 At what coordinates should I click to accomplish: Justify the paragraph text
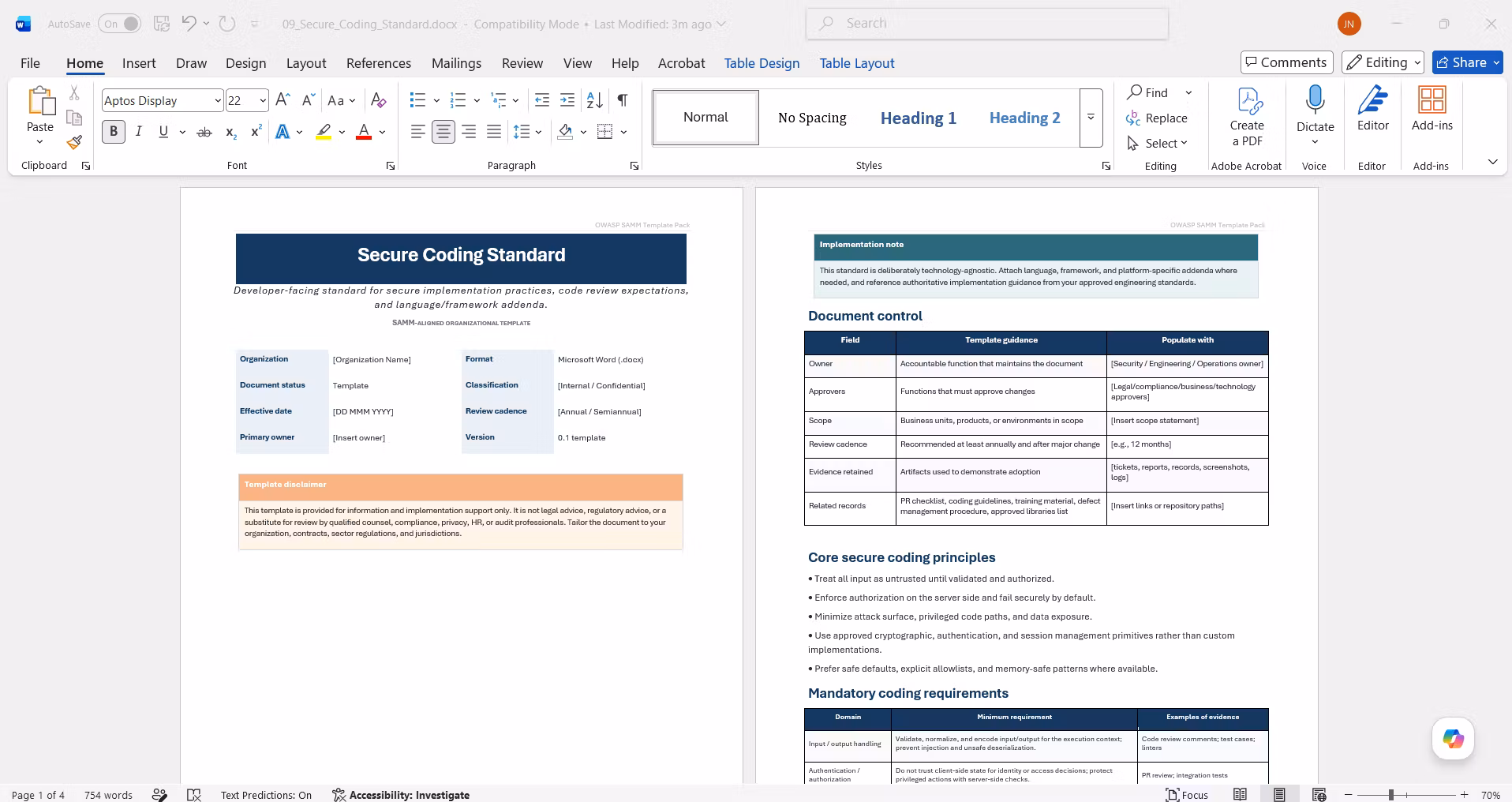[494, 132]
